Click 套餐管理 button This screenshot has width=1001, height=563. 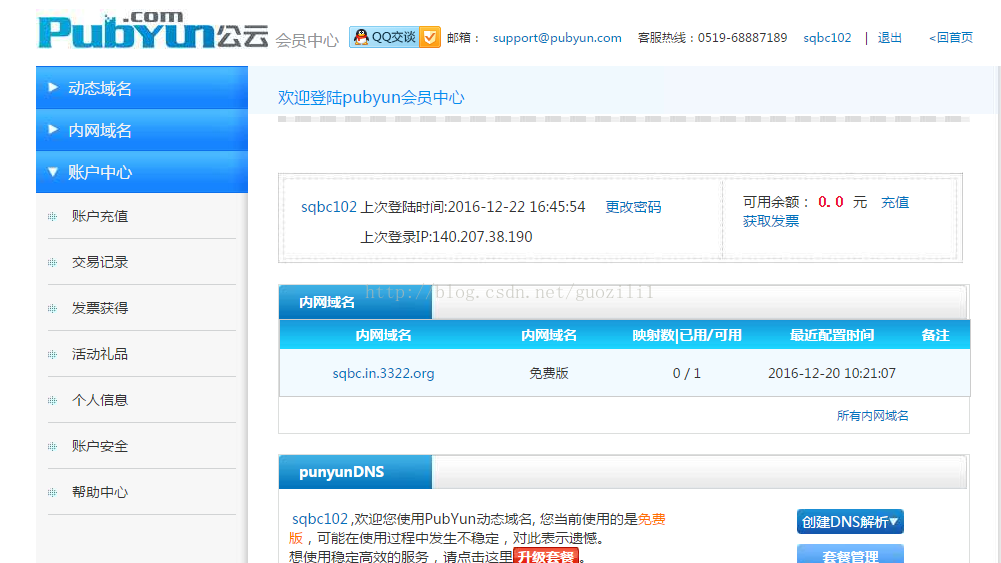click(x=850, y=553)
